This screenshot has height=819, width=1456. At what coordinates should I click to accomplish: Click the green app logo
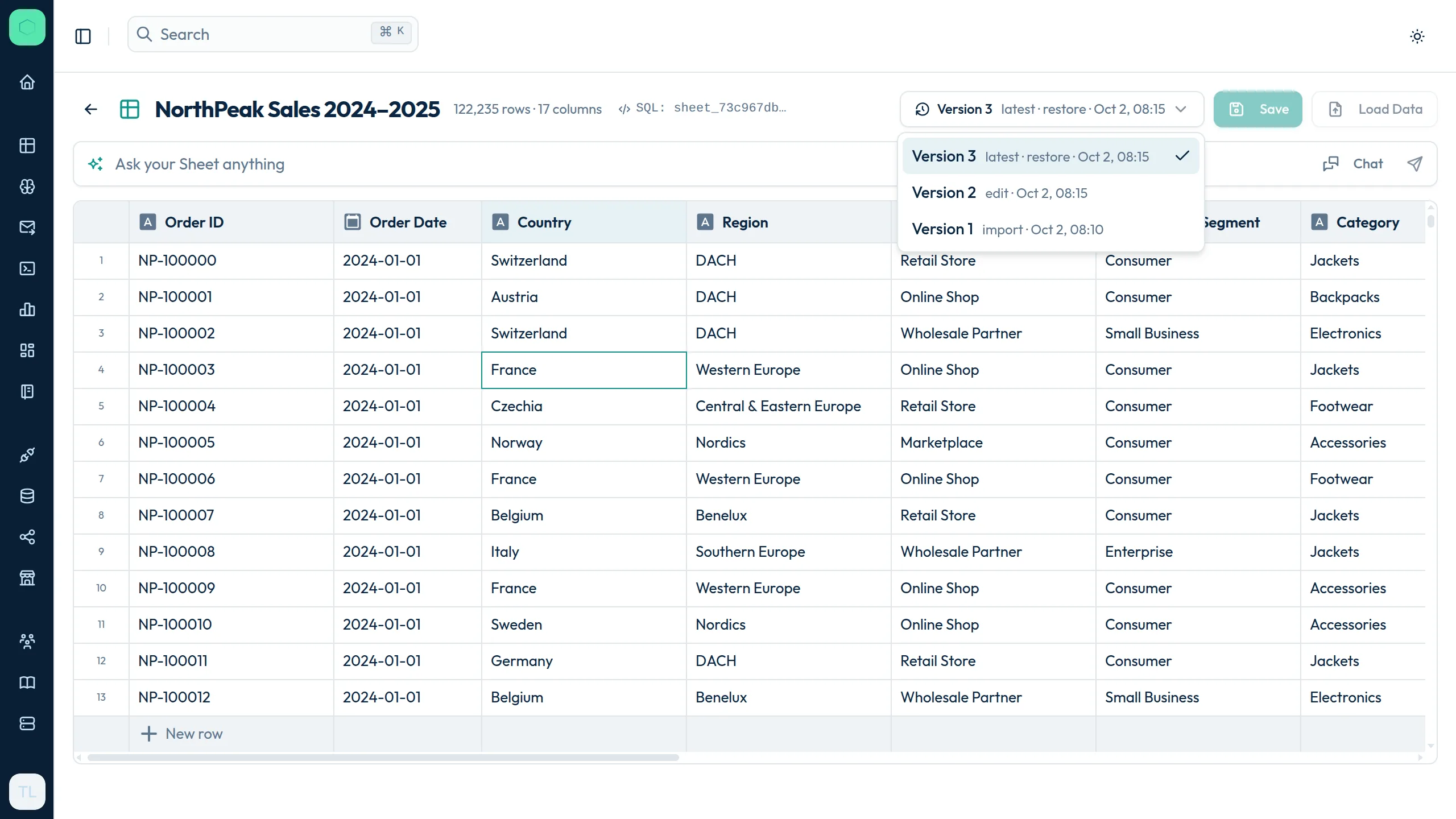coord(27,27)
